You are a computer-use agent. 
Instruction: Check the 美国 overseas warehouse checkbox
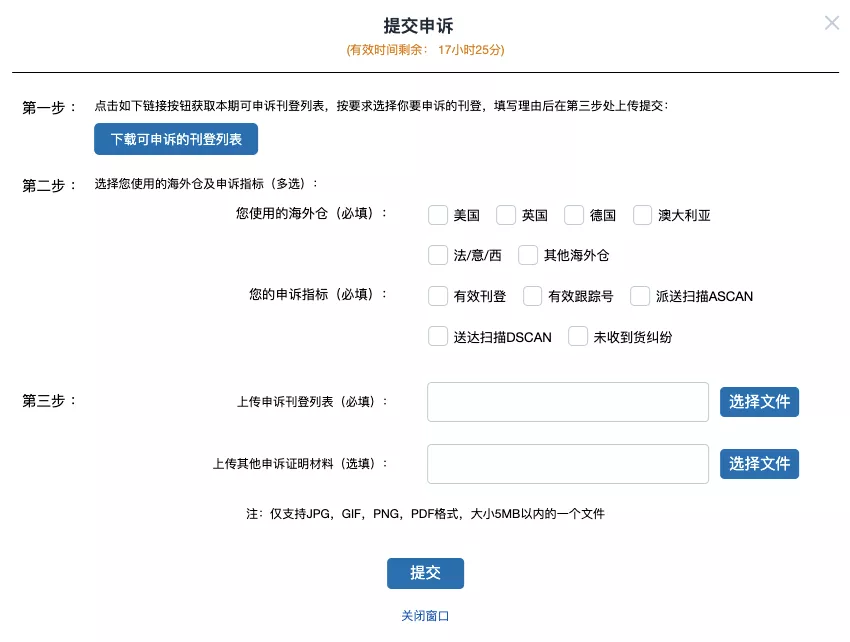438,215
